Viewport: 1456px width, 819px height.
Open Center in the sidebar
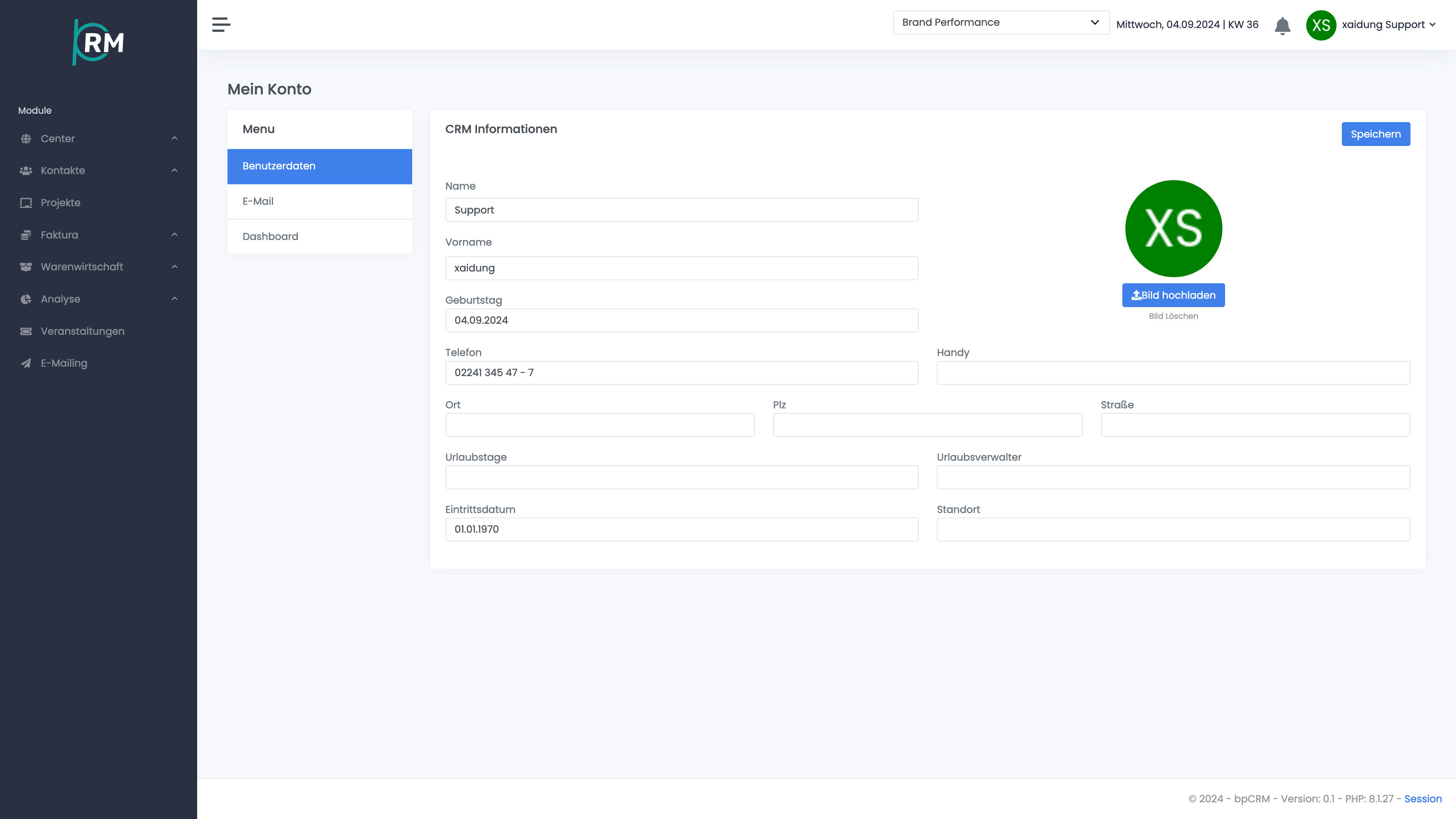[98, 138]
